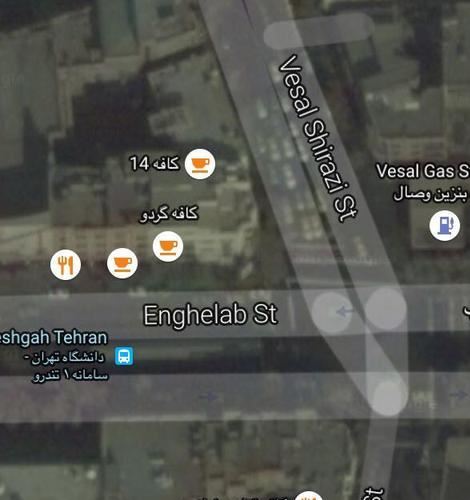Select the بنزین وصال Persian label
The image size is (470, 500).
pyautogui.click(x=431, y=194)
